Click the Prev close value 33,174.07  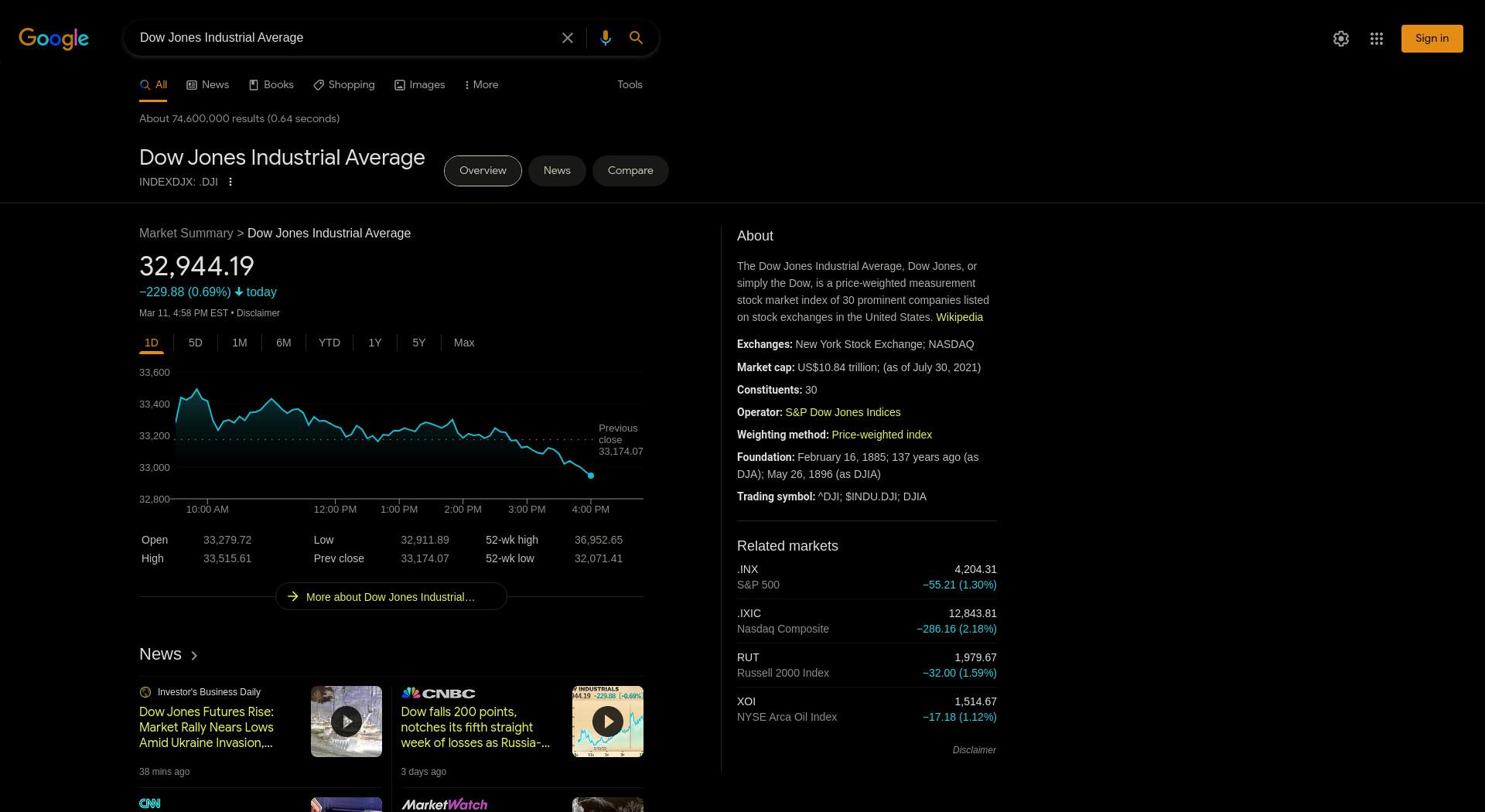[x=425, y=558]
